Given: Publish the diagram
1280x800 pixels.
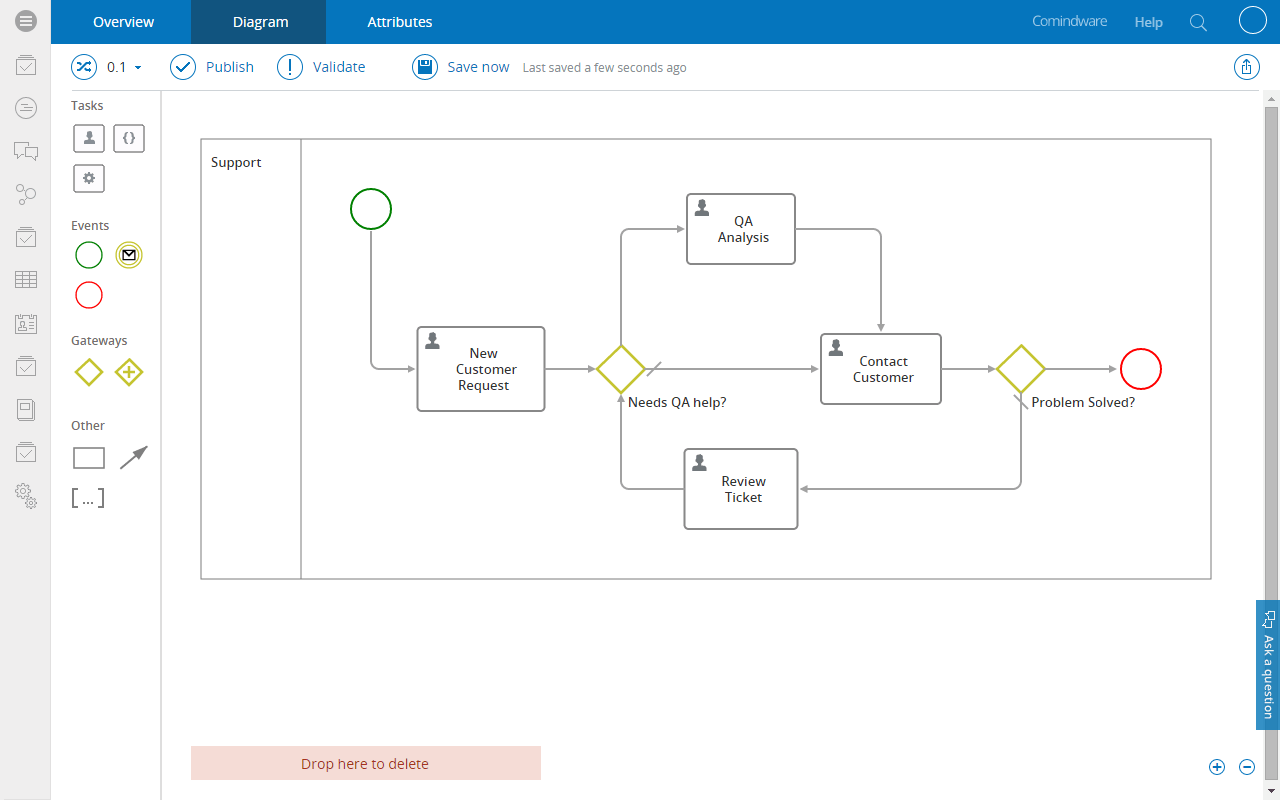Looking at the screenshot, I should 211,66.
